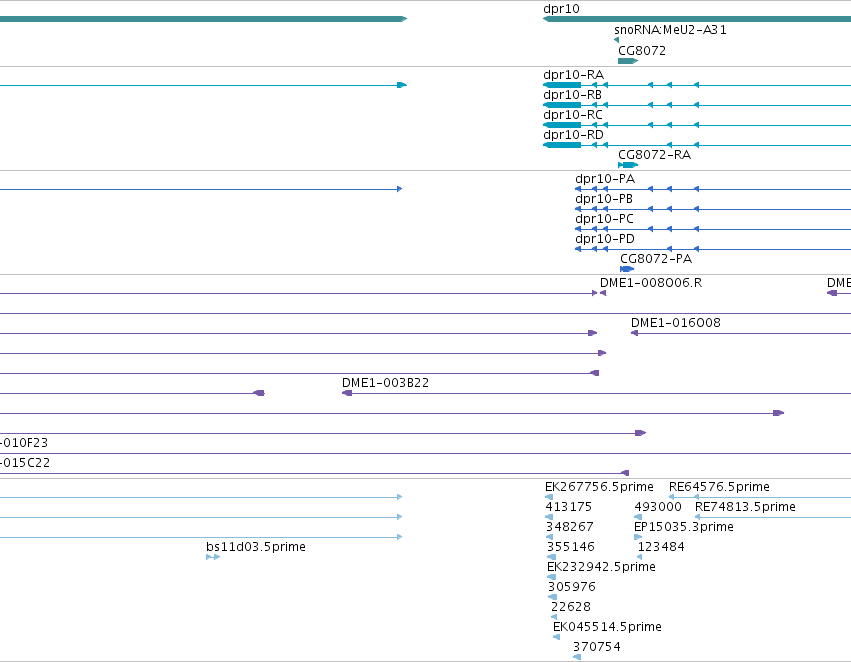
Task: Select EST 123484
Action: click(661, 547)
